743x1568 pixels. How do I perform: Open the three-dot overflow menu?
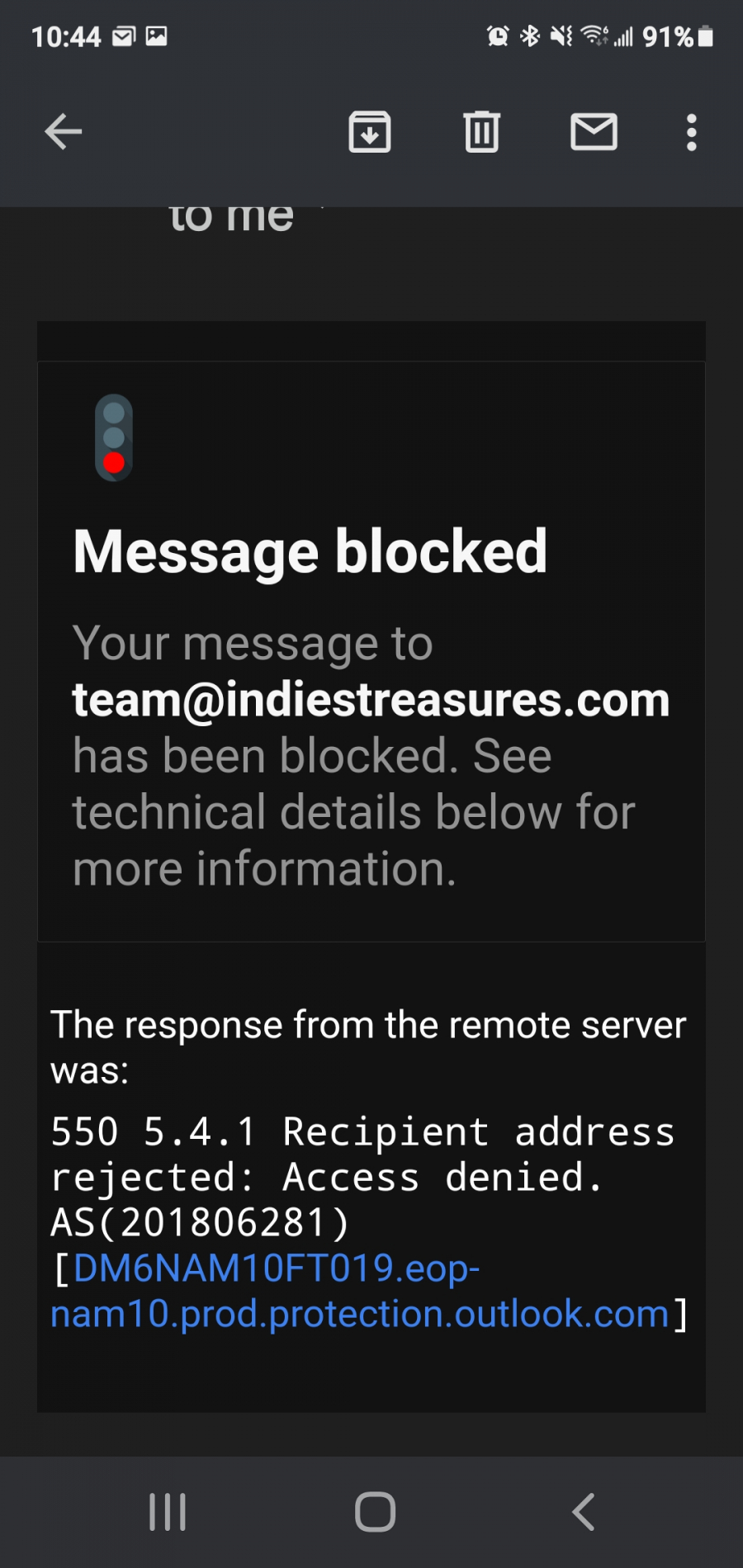[691, 132]
